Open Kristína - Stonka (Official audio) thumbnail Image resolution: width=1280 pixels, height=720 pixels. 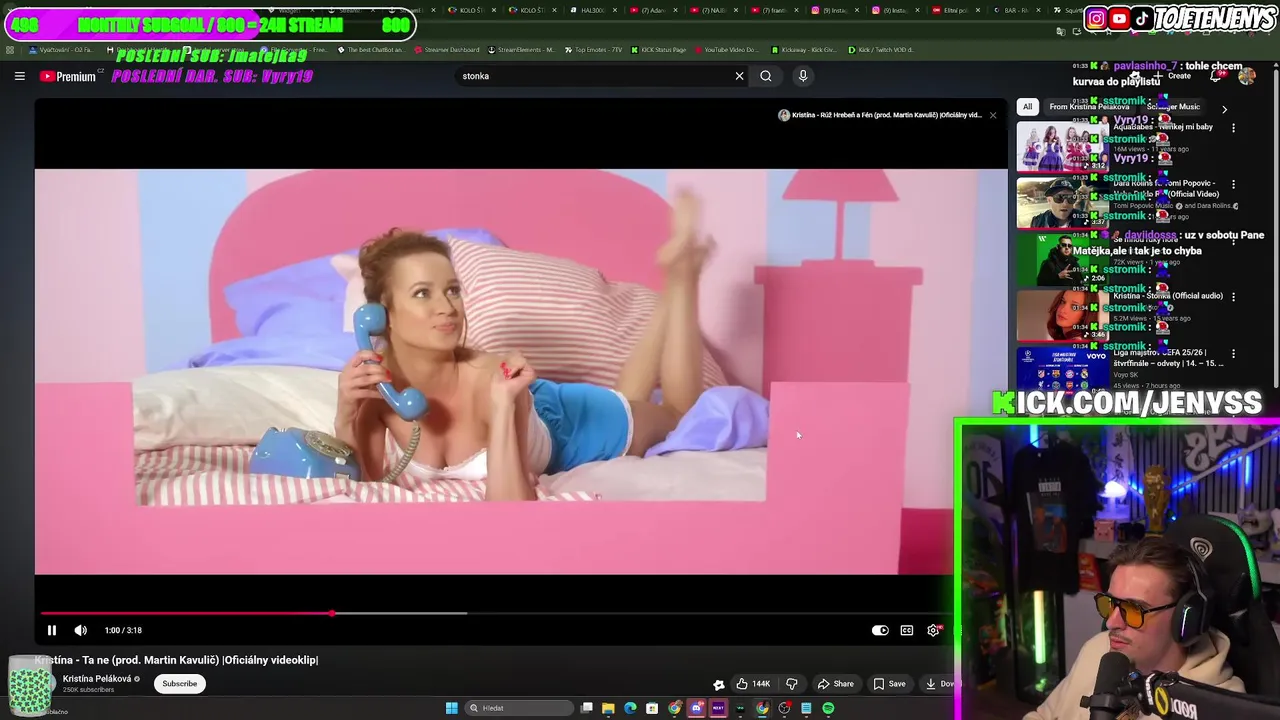[1062, 315]
